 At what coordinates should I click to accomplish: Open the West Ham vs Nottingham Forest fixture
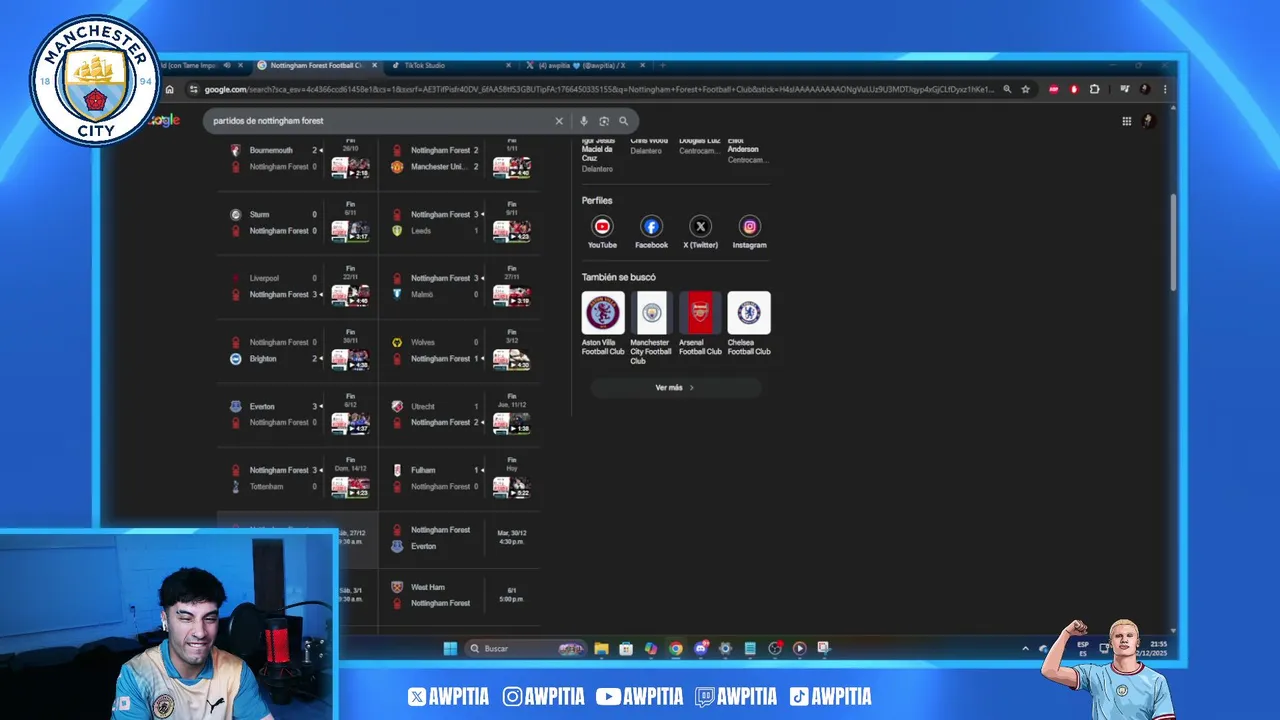(x=460, y=595)
